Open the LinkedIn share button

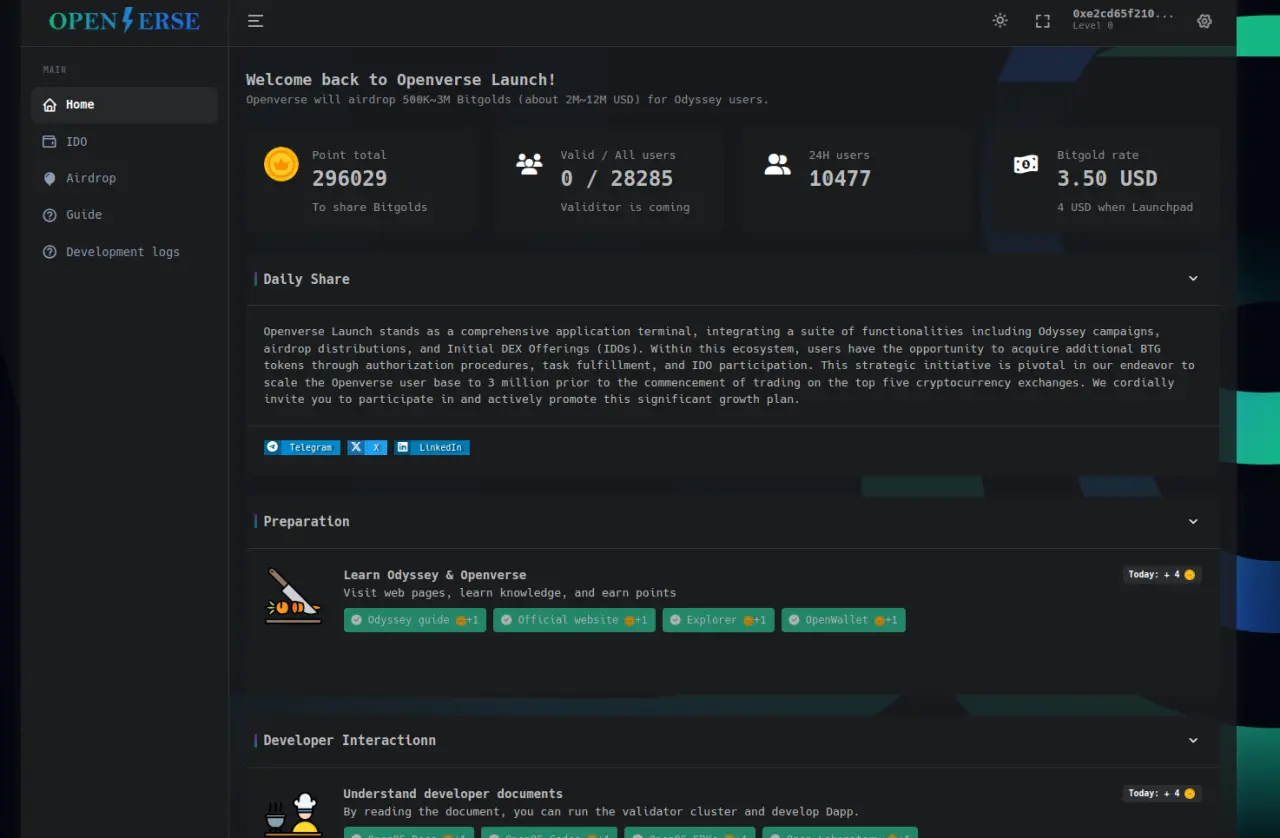432,447
